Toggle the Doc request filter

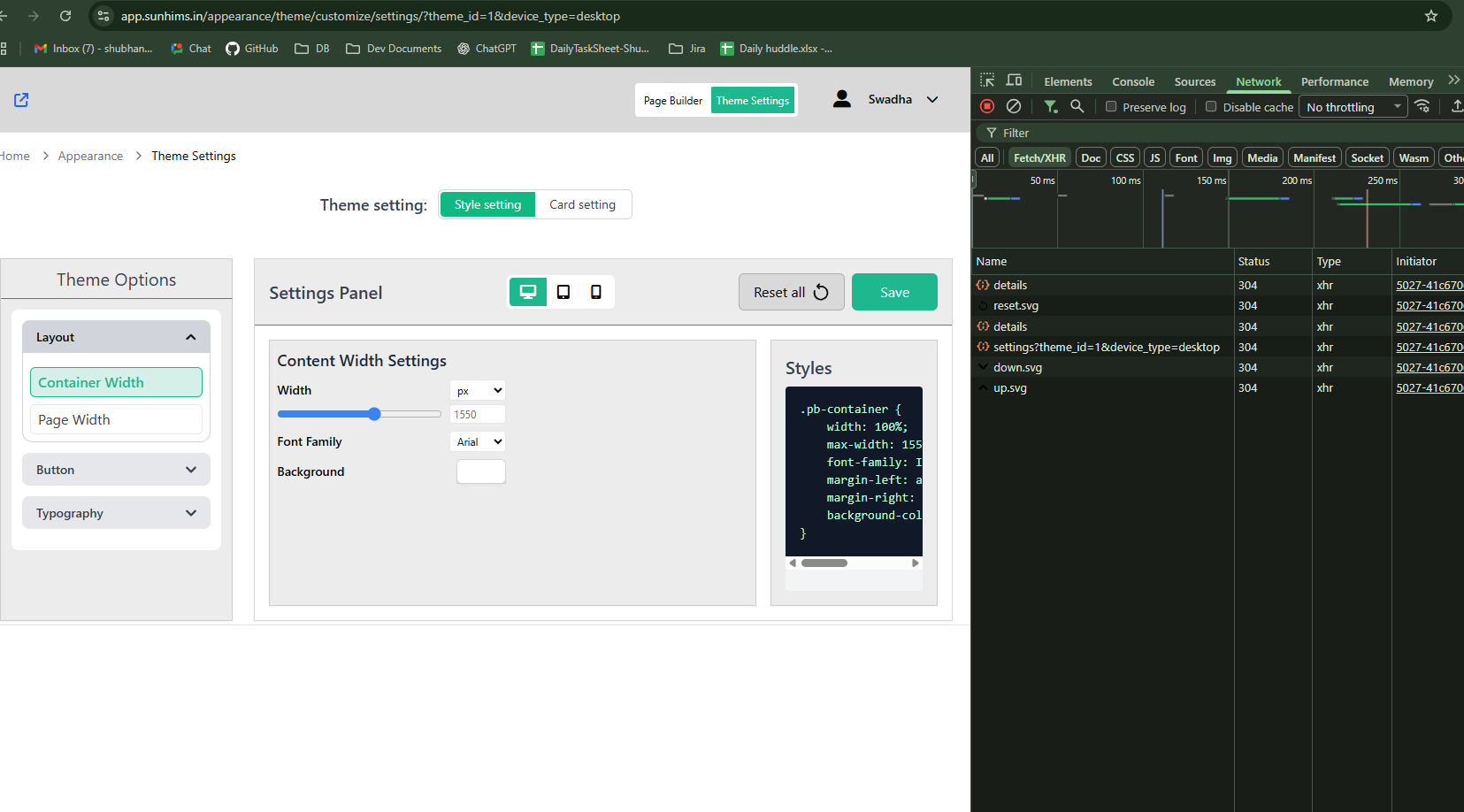pos(1091,157)
